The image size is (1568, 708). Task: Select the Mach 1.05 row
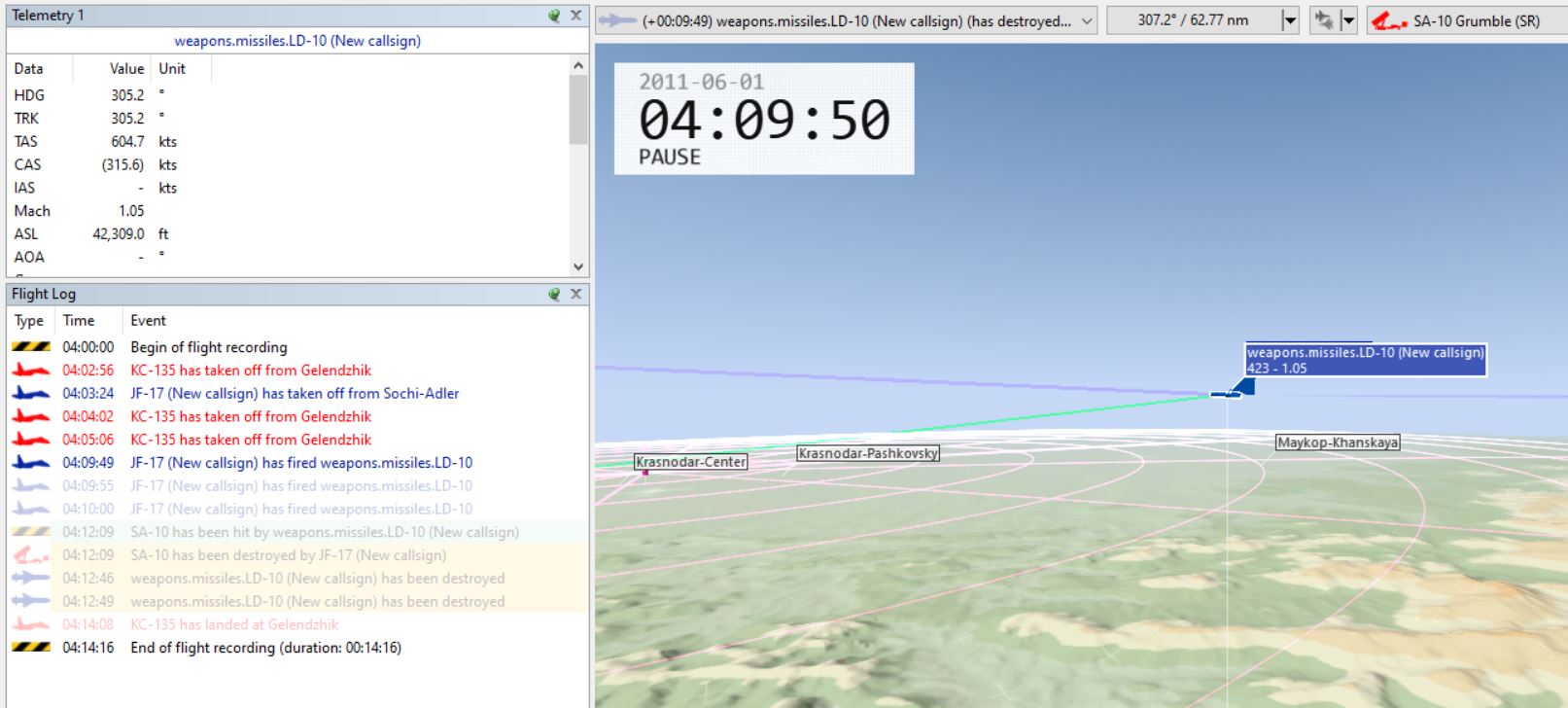tap(289, 211)
